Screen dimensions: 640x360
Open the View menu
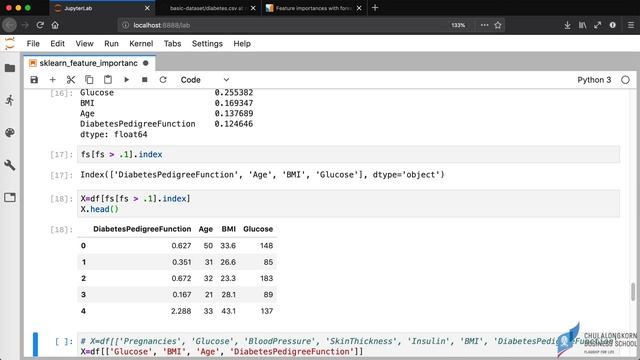coord(84,44)
